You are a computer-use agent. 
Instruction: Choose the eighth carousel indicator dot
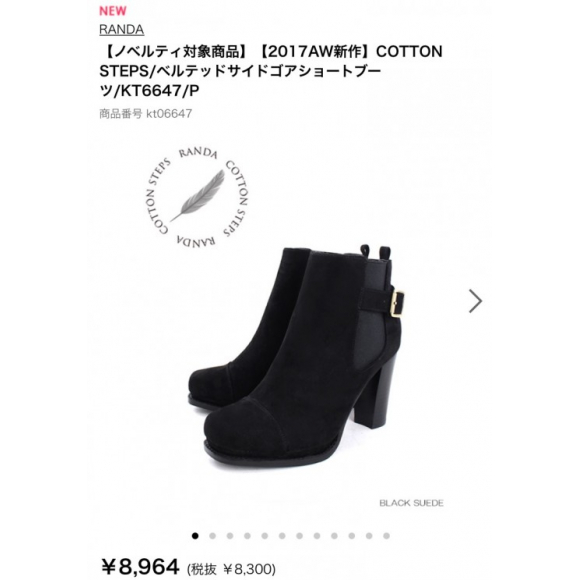pos(317,536)
